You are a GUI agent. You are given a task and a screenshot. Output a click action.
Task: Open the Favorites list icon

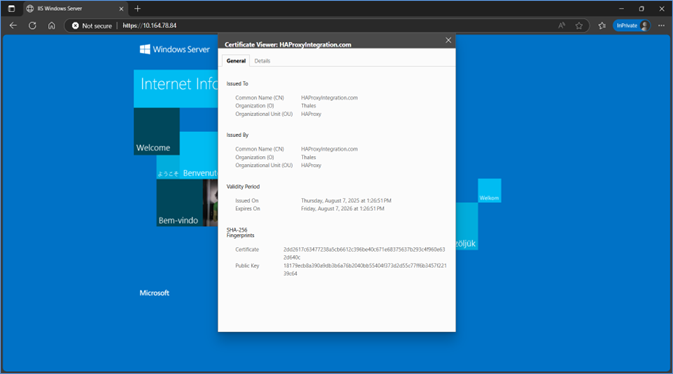click(602, 26)
